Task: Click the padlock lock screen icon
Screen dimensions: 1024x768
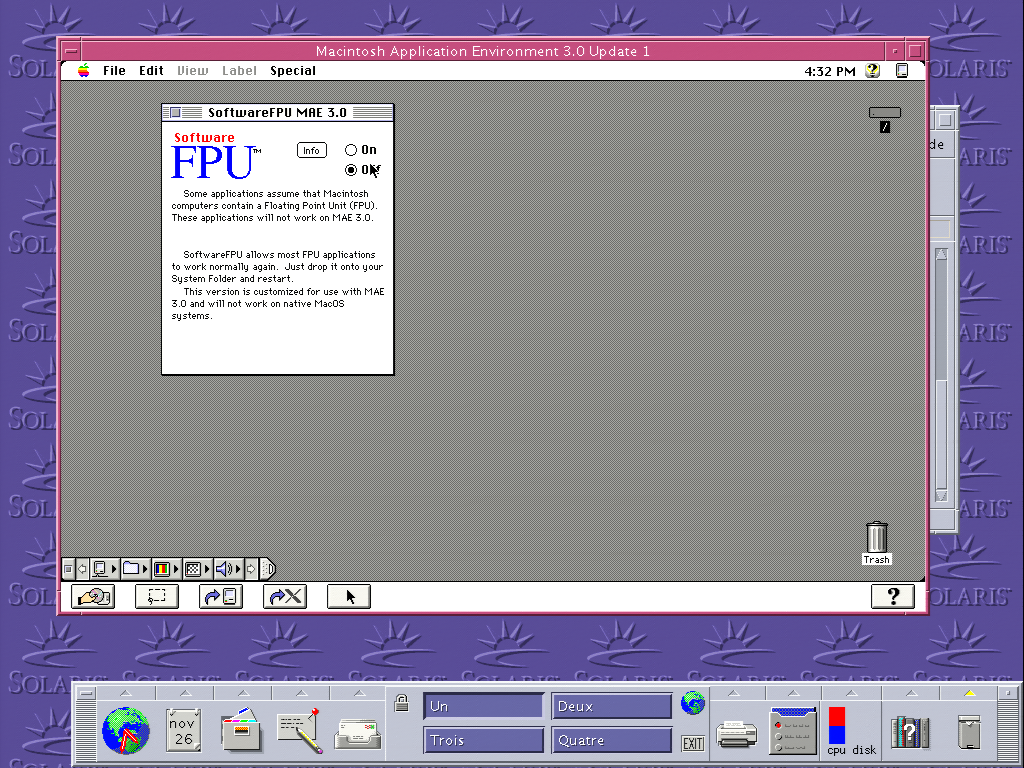Action: 402,703
